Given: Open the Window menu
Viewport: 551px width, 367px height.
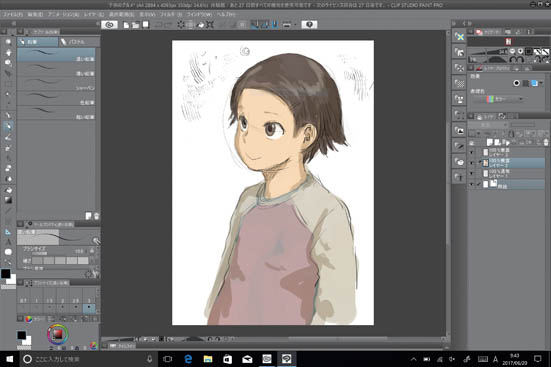Looking at the screenshot, I should pos(199,15).
